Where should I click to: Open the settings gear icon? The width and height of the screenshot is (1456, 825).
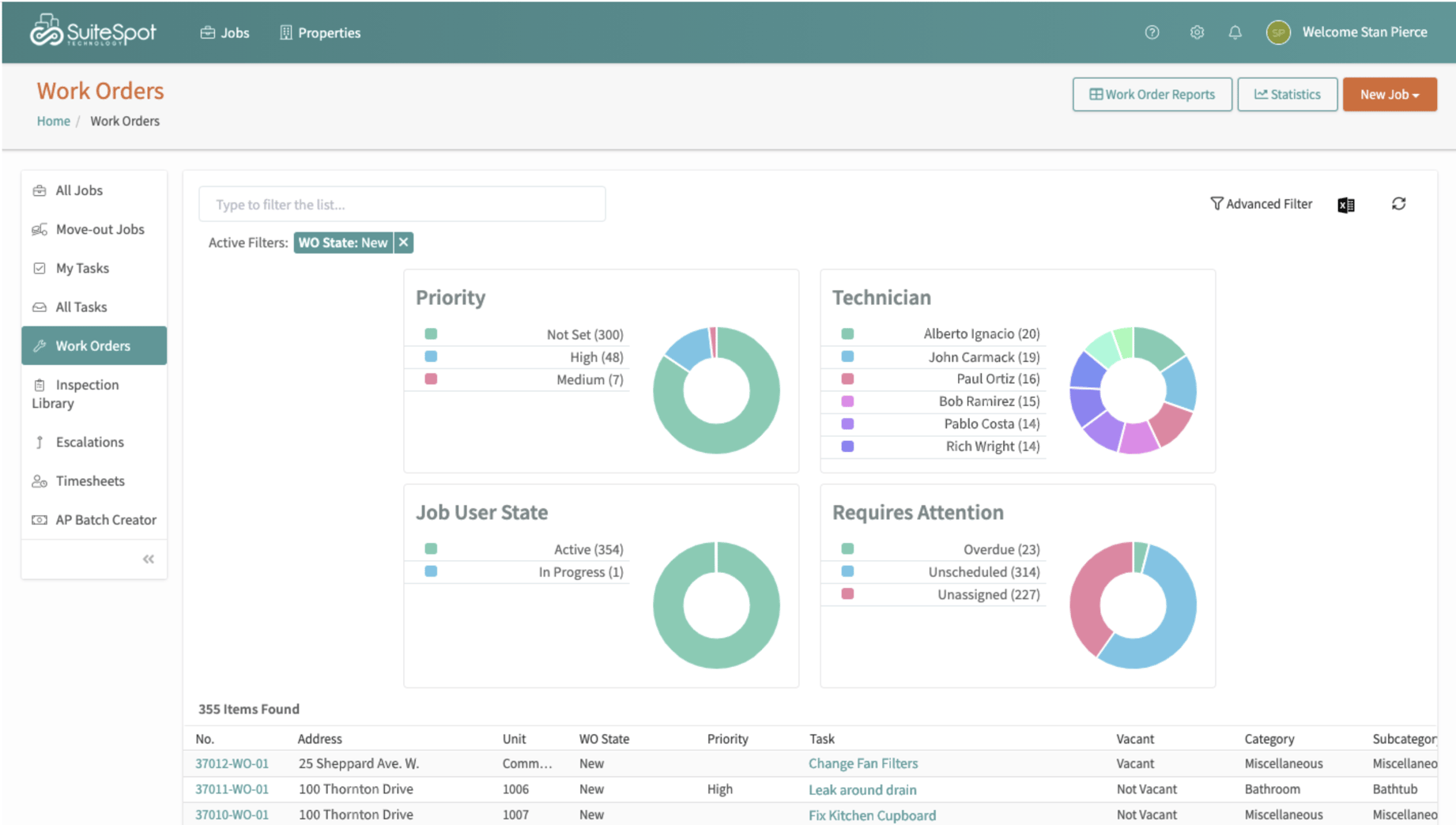tap(1197, 32)
